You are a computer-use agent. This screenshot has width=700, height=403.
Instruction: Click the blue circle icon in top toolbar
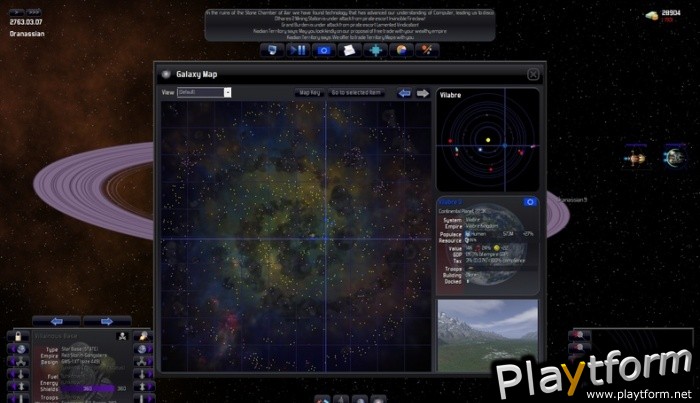click(324, 50)
